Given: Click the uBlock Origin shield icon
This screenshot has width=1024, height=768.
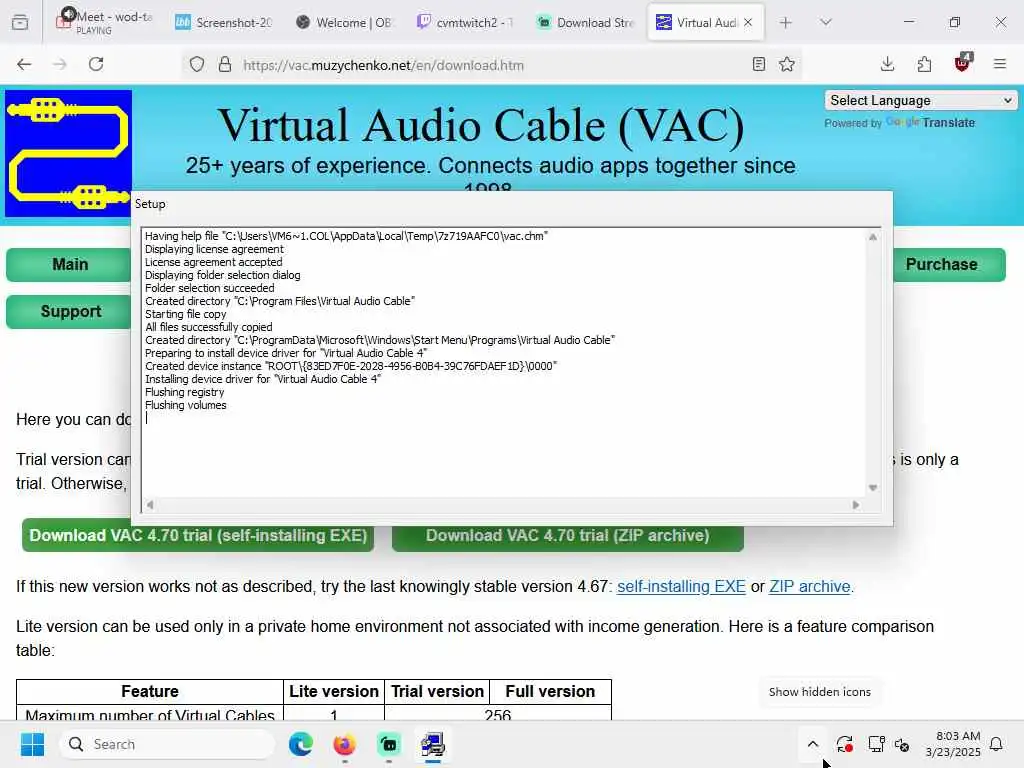Looking at the screenshot, I should [x=962, y=63].
